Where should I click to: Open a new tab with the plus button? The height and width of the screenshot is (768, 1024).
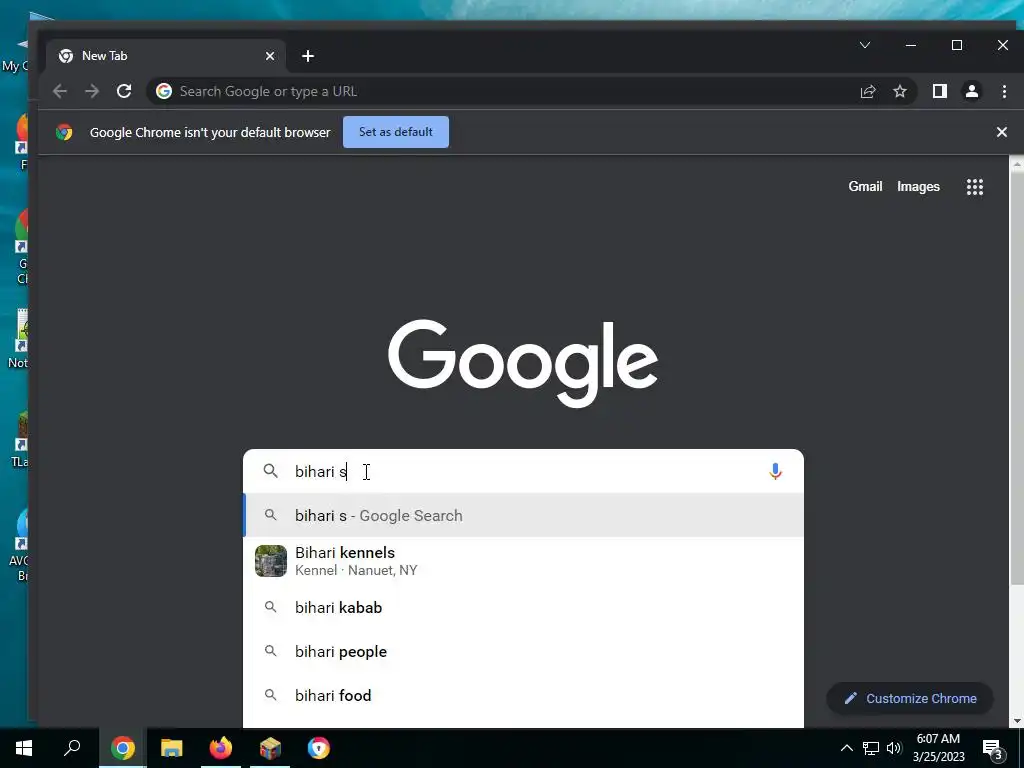308,56
